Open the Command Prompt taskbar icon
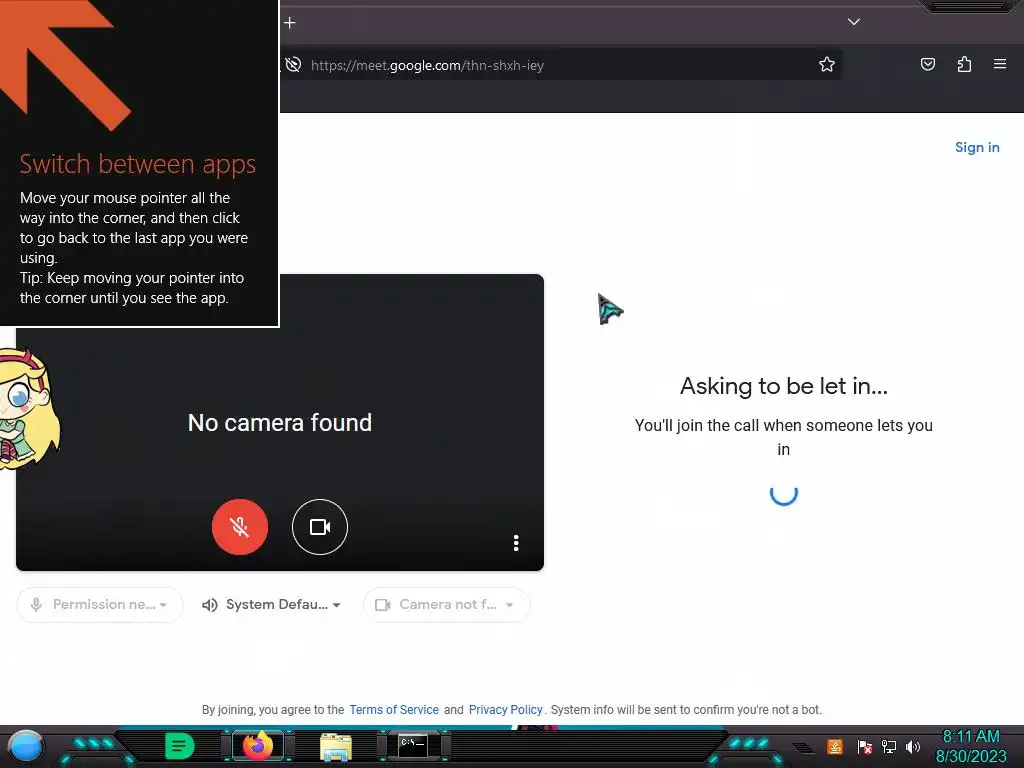Image resolution: width=1024 pixels, height=768 pixels. pyautogui.click(x=413, y=746)
